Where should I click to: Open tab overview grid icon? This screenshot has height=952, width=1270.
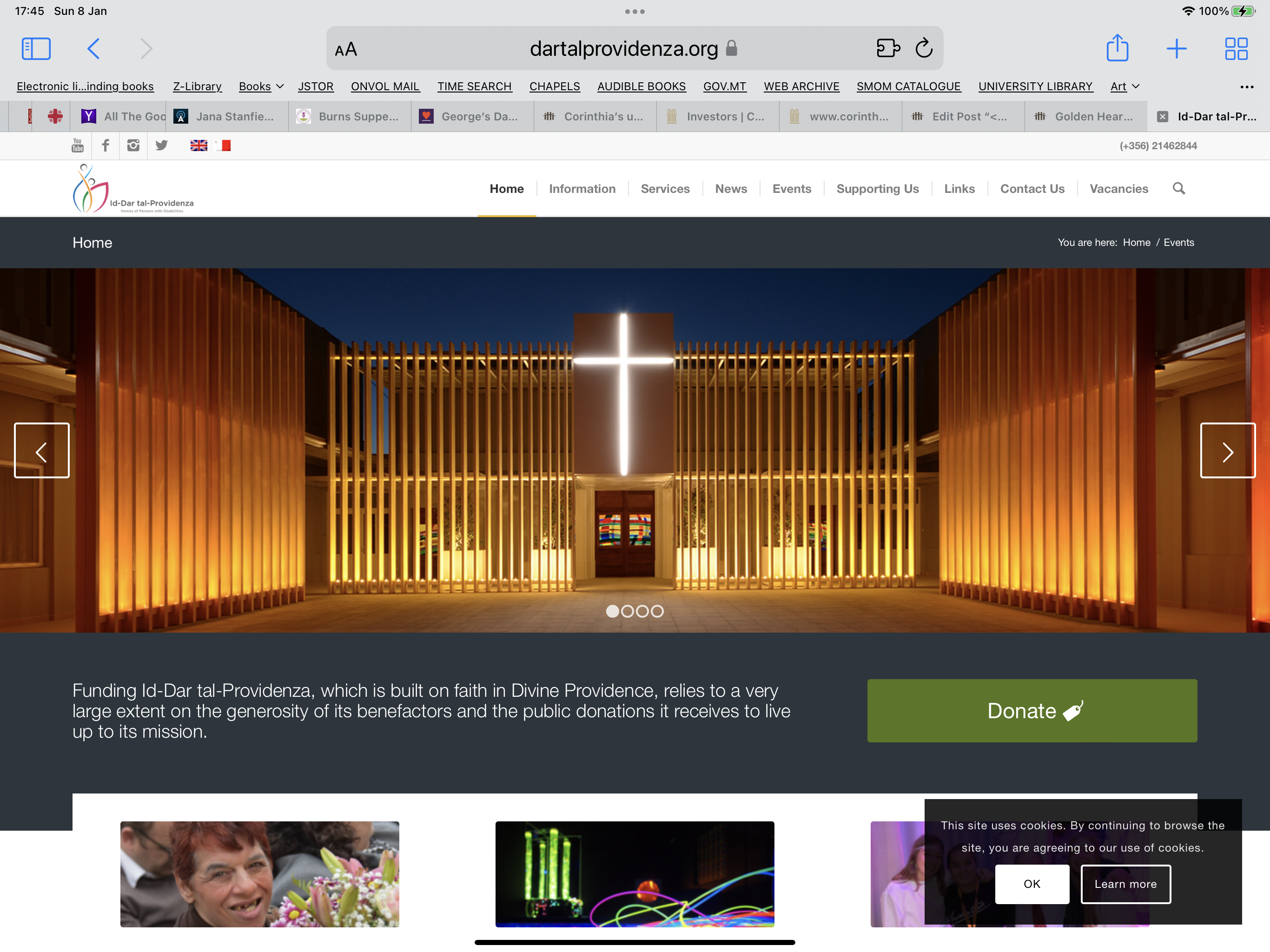pos(1236,49)
